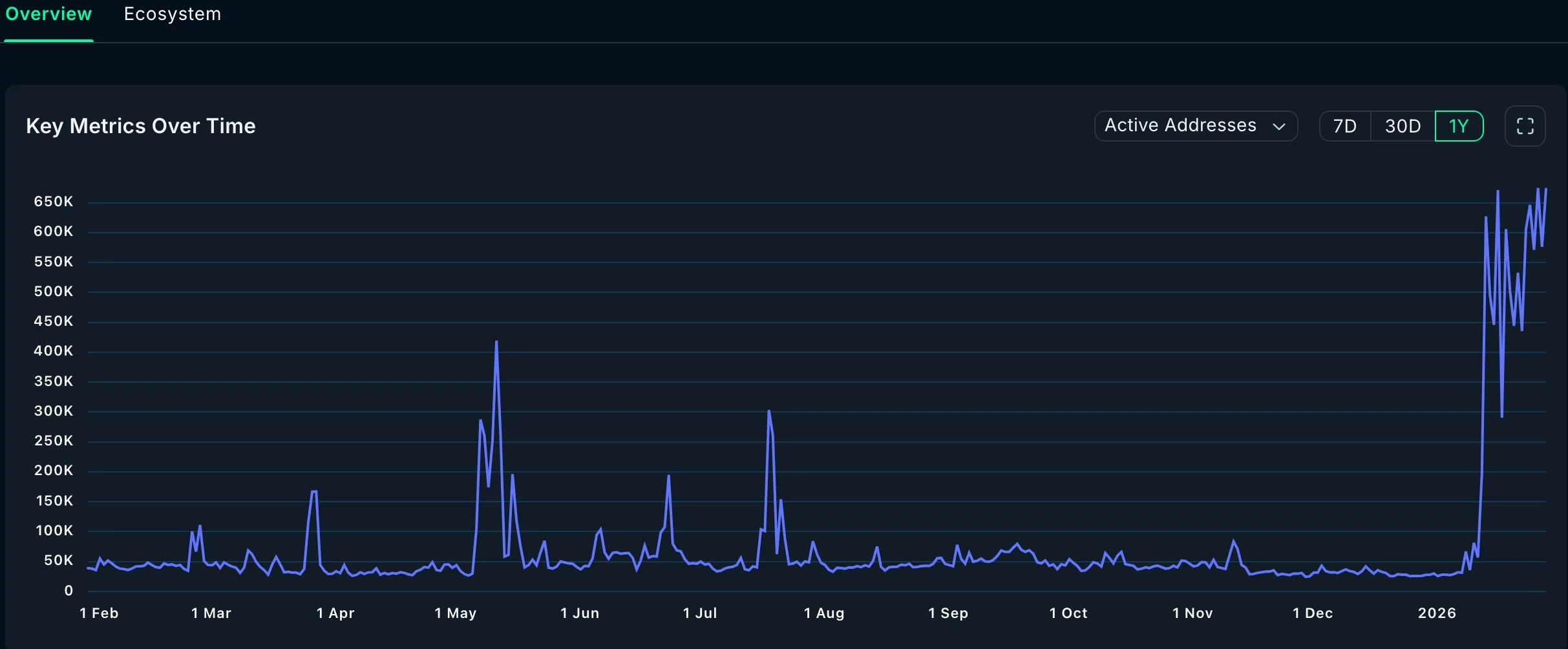Click the late-June peak near 190K

pyautogui.click(x=668, y=476)
